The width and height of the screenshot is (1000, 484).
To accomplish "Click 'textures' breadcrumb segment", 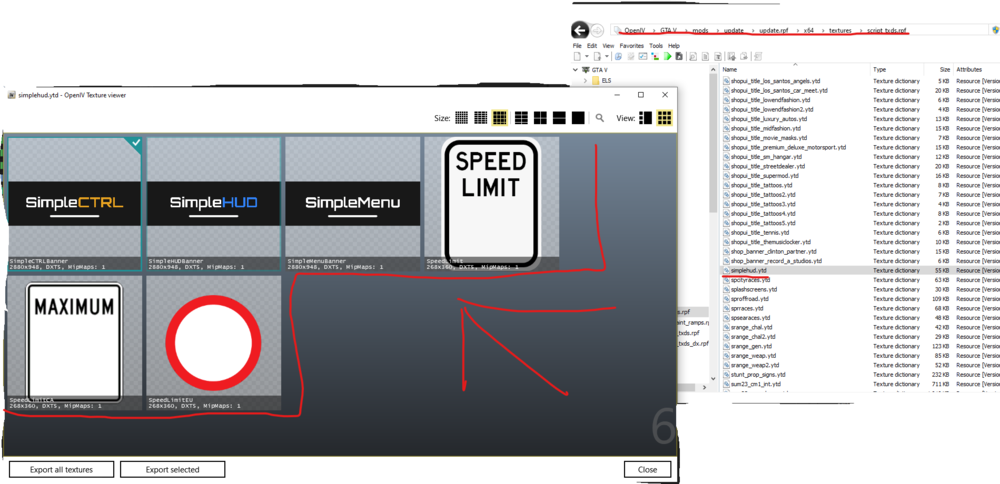I will [x=840, y=31].
